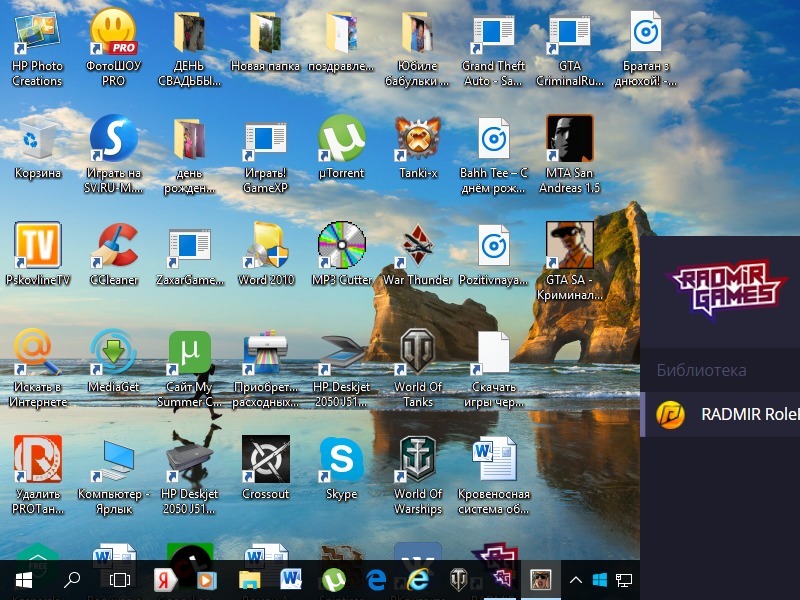Image resolution: width=800 pixels, height=600 pixels.
Task: Launch MP3 Cutter from the desktop
Action: point(342,246)
